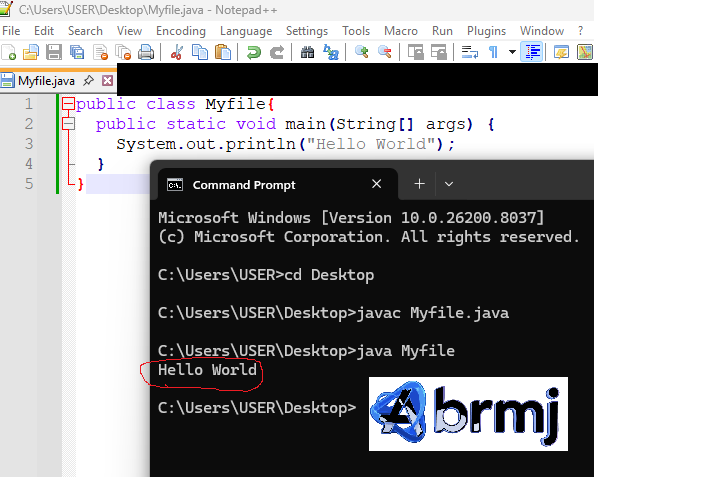This screenshot has width=706, height=477.
Task: Open the Plugins menu
Action: tap(486, 31)
